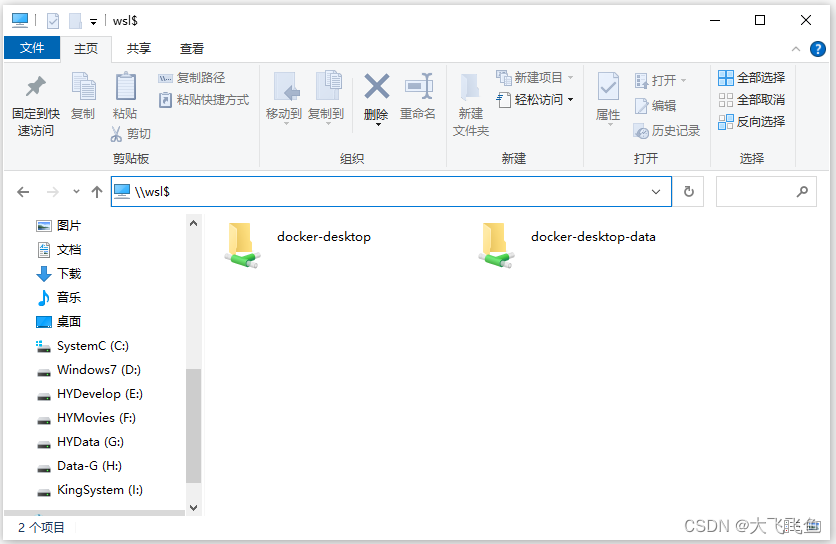Click the Copy (复制) ribbon icon
Viewport: 836px width, 544px height.
point(83,86)
